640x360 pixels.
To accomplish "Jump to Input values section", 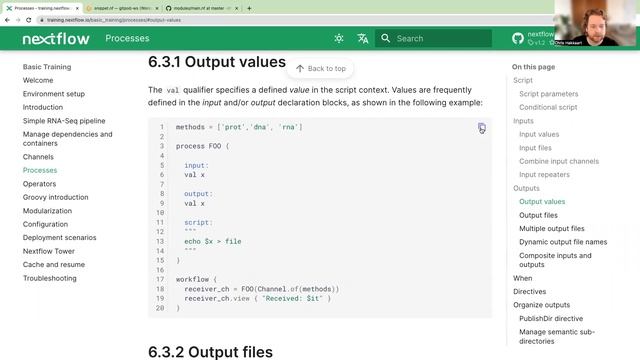I will click(539, 134).
